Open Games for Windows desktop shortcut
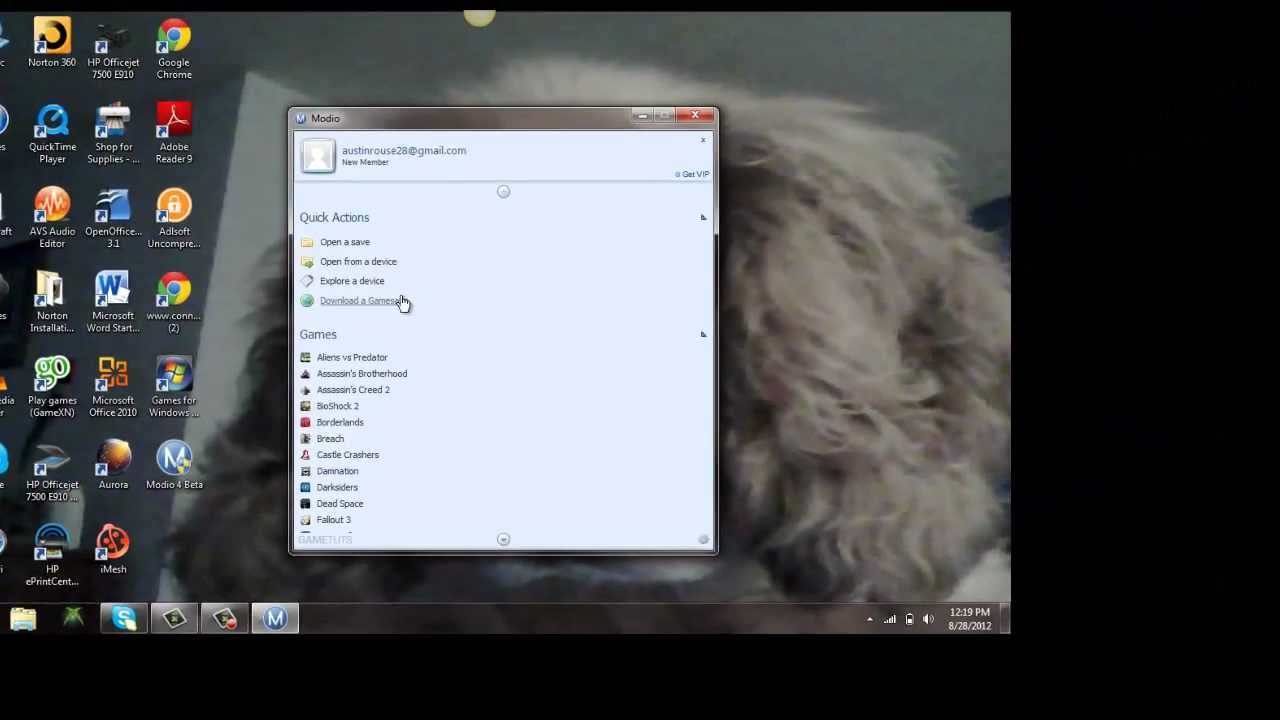 pos(174,387)
